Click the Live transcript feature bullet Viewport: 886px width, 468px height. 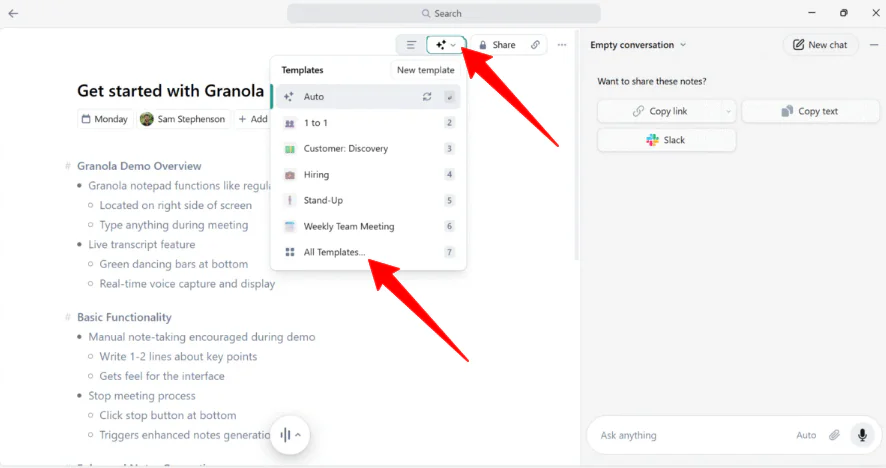142,245
